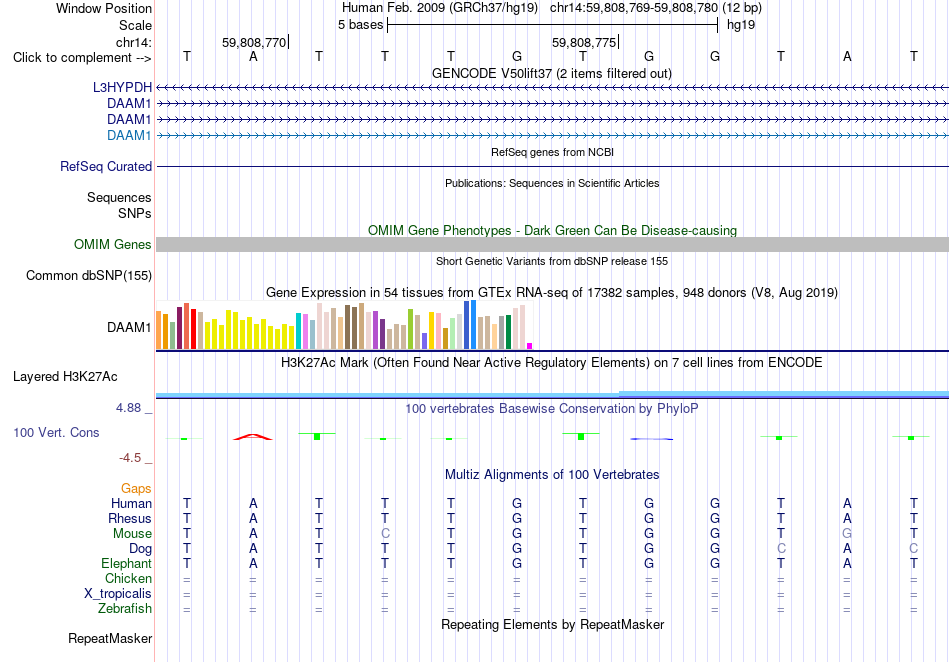Viewport: 950px width, 662px height.
Task: Click the blue negative dip in PhyloP track
Action: point(652,439)
